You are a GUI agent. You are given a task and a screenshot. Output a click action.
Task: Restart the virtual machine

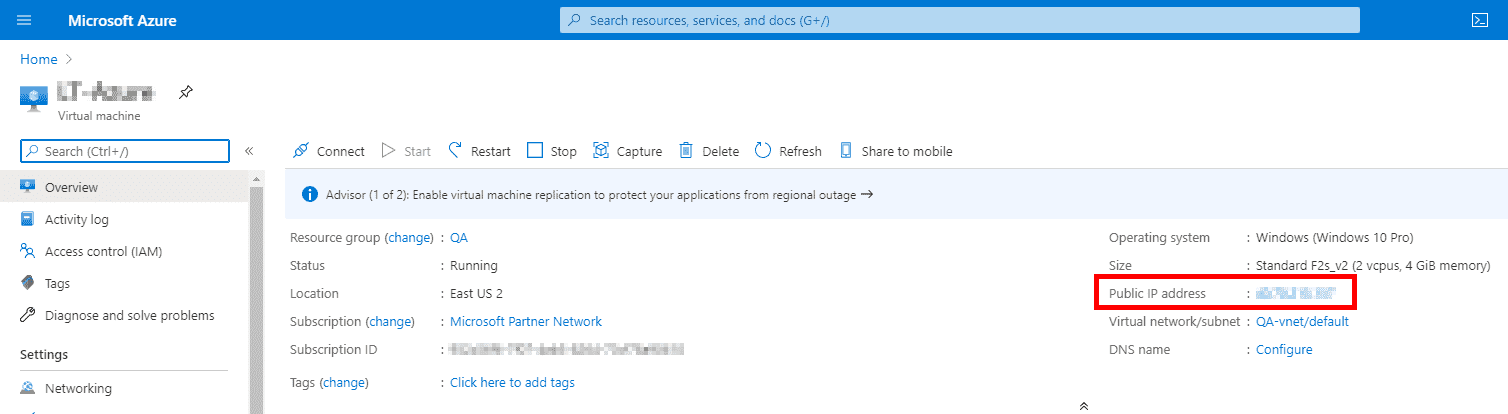tap(479, 151)
